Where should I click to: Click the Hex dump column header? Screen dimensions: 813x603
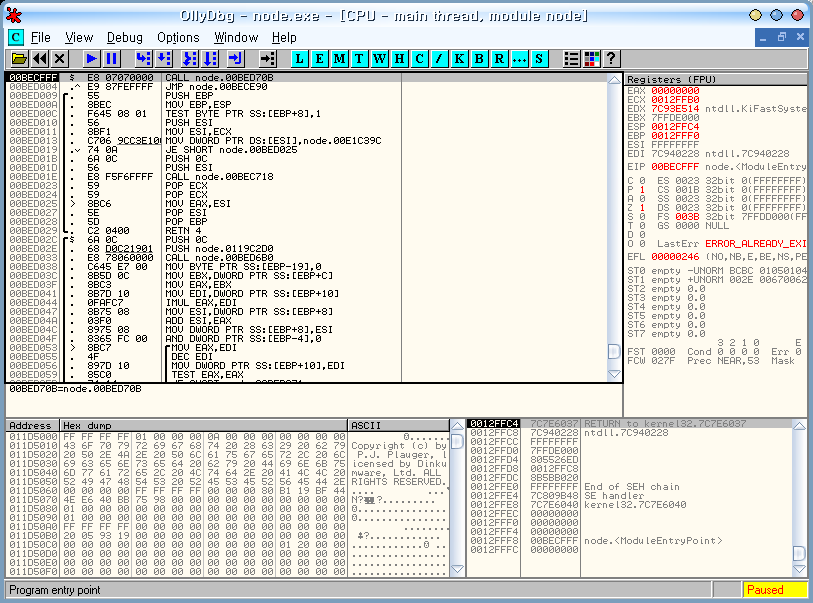click(203, 425)
